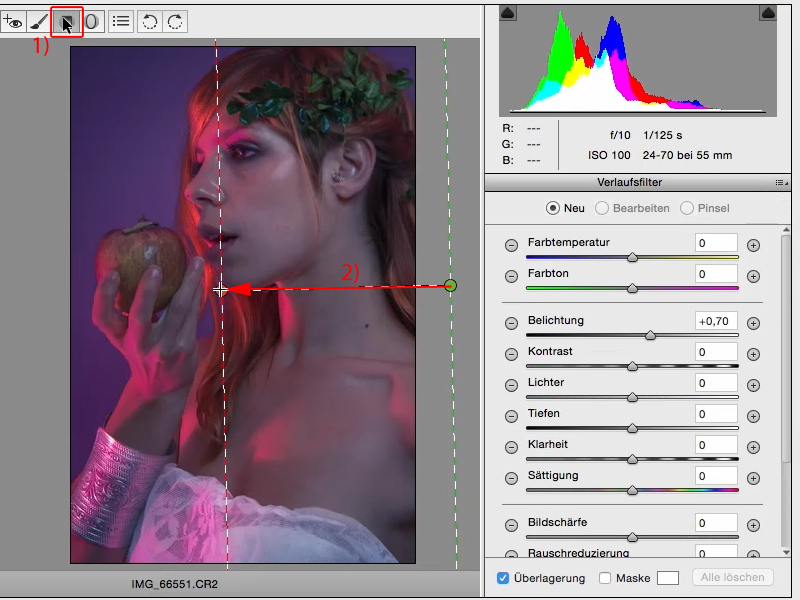Image resolution: width=800 pixels, height=600 pixels.
Task: Rotate image clockwise
Action: tap(175, 21)
